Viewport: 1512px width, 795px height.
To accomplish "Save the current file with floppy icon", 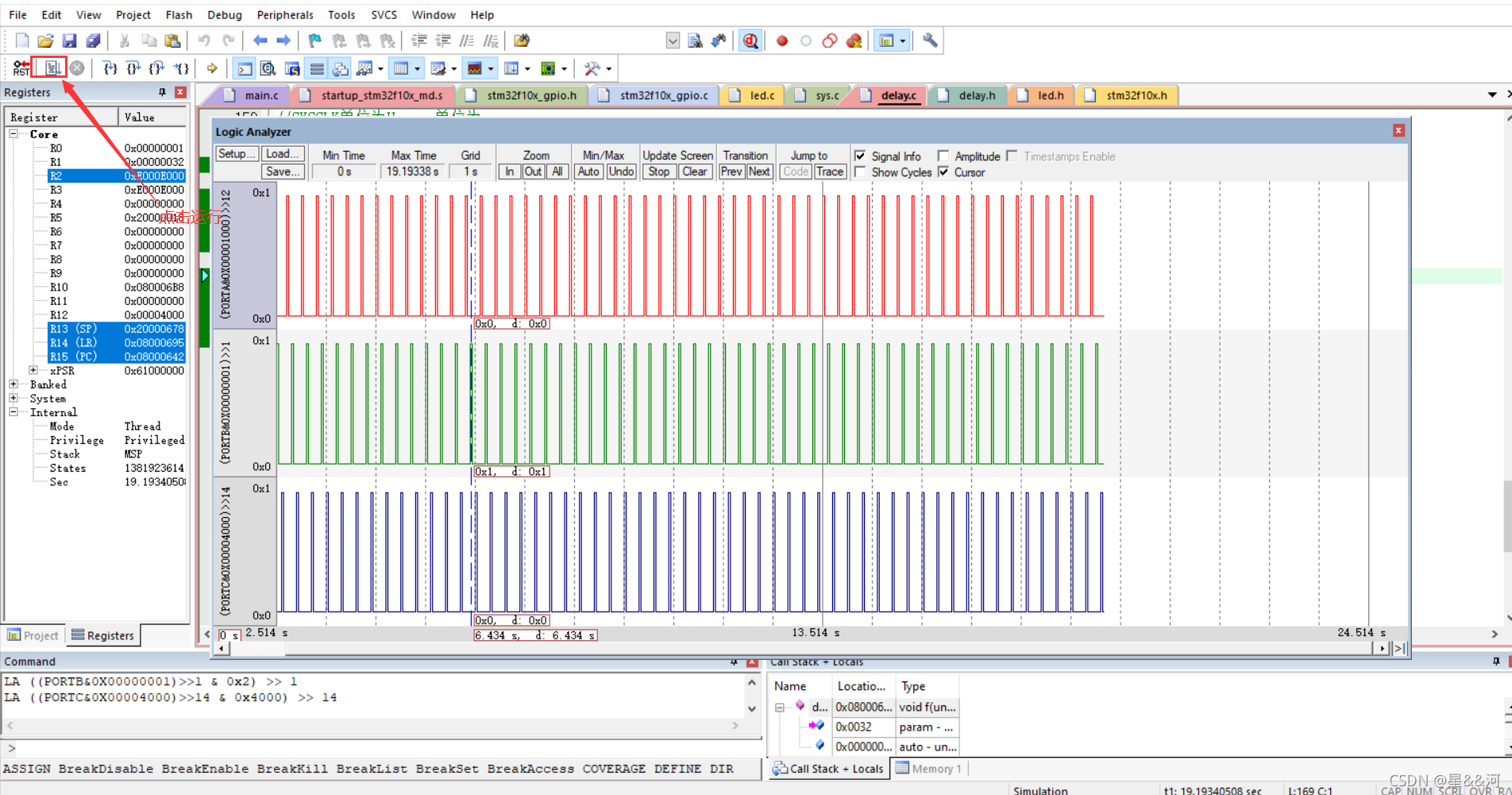I will [70, 41].
